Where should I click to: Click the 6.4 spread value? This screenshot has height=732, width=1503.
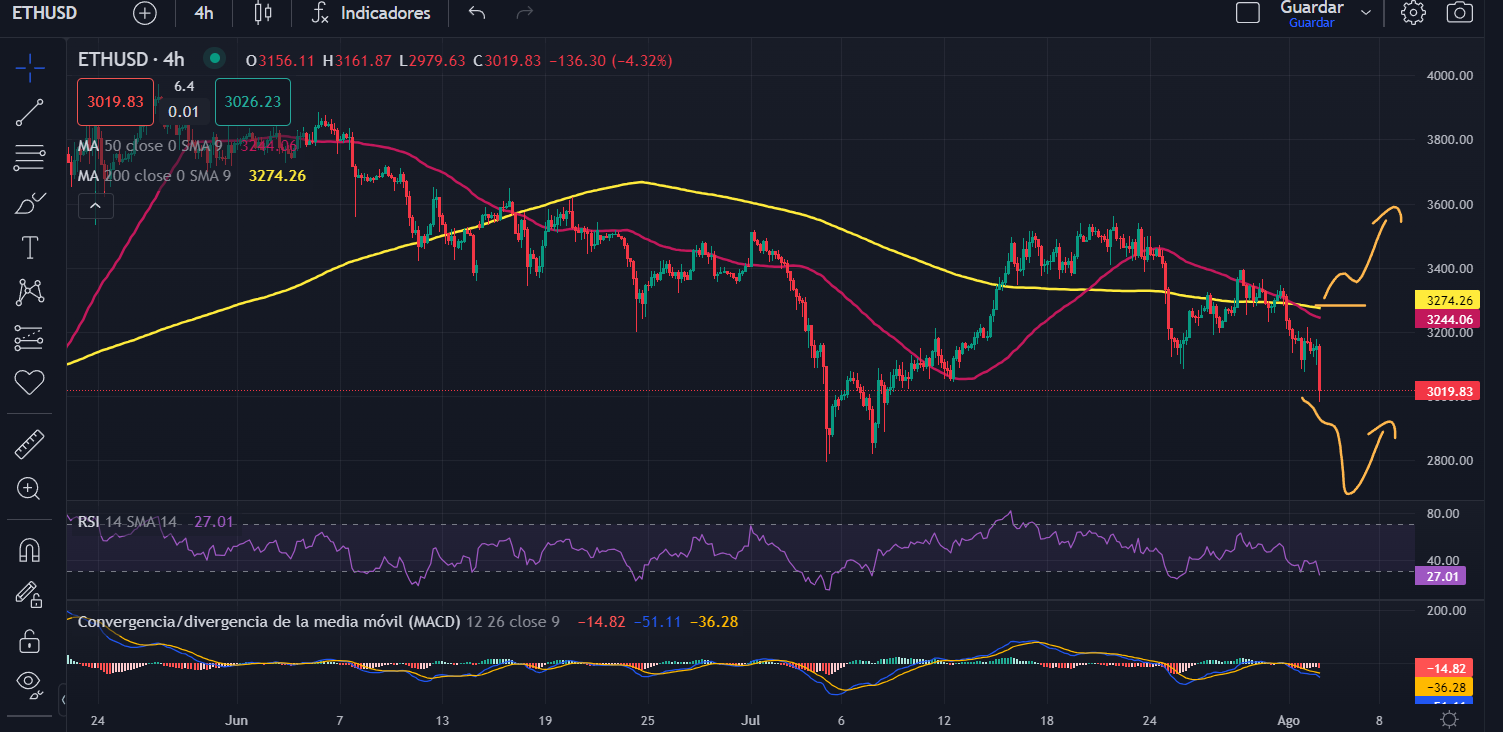184,87
